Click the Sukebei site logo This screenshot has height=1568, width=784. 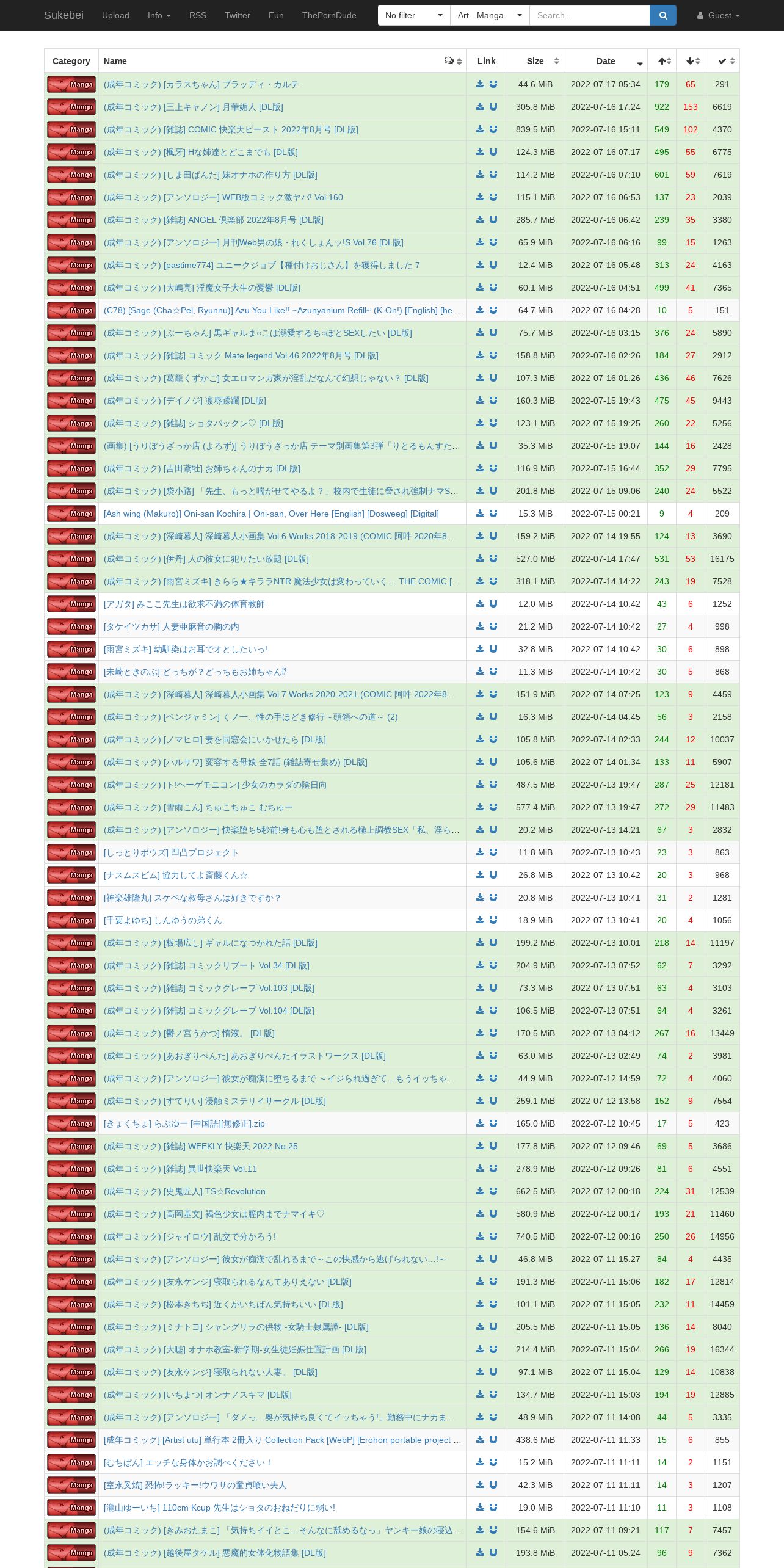pos(64,15)
